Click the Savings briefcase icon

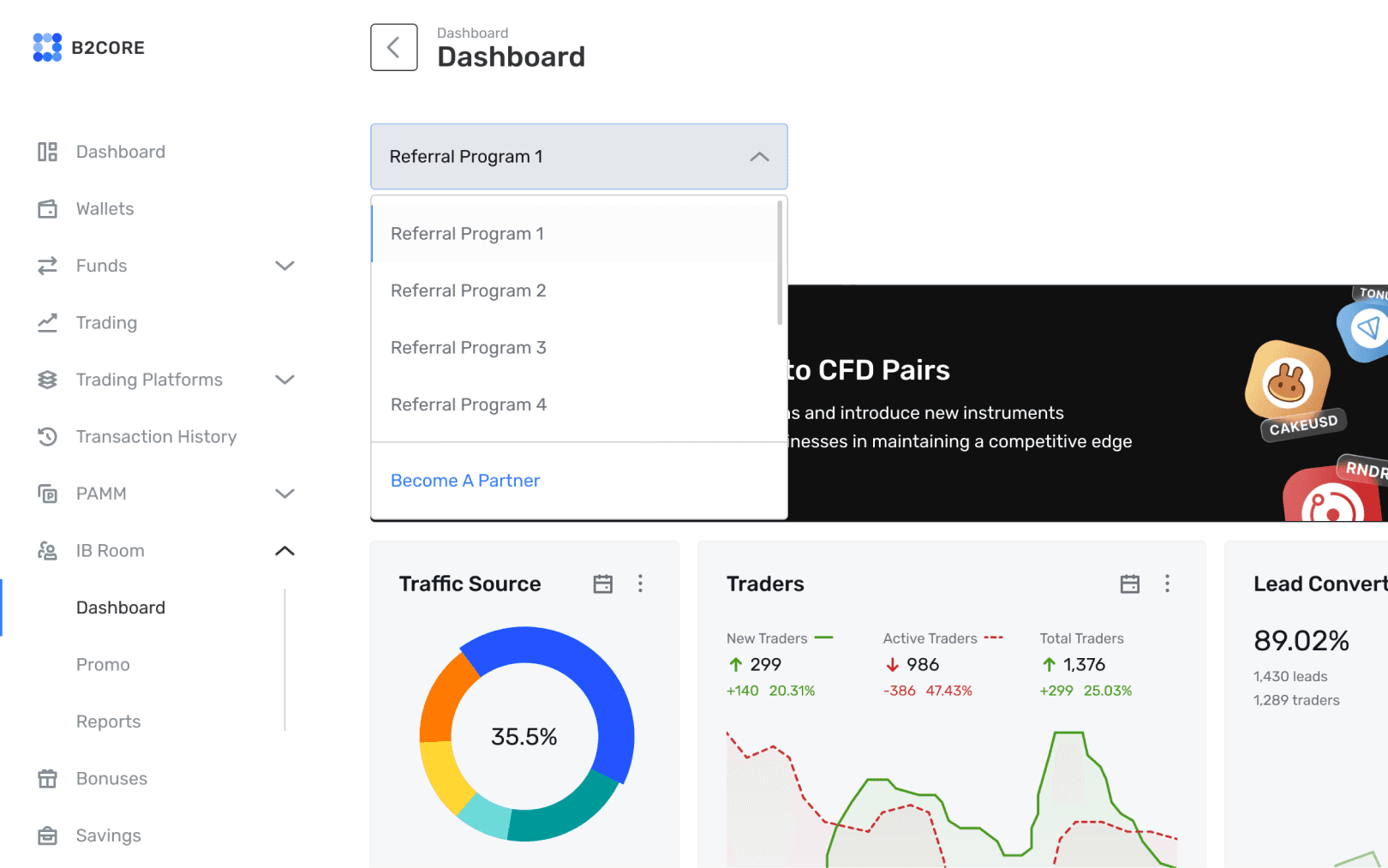[x=47, y=835]
